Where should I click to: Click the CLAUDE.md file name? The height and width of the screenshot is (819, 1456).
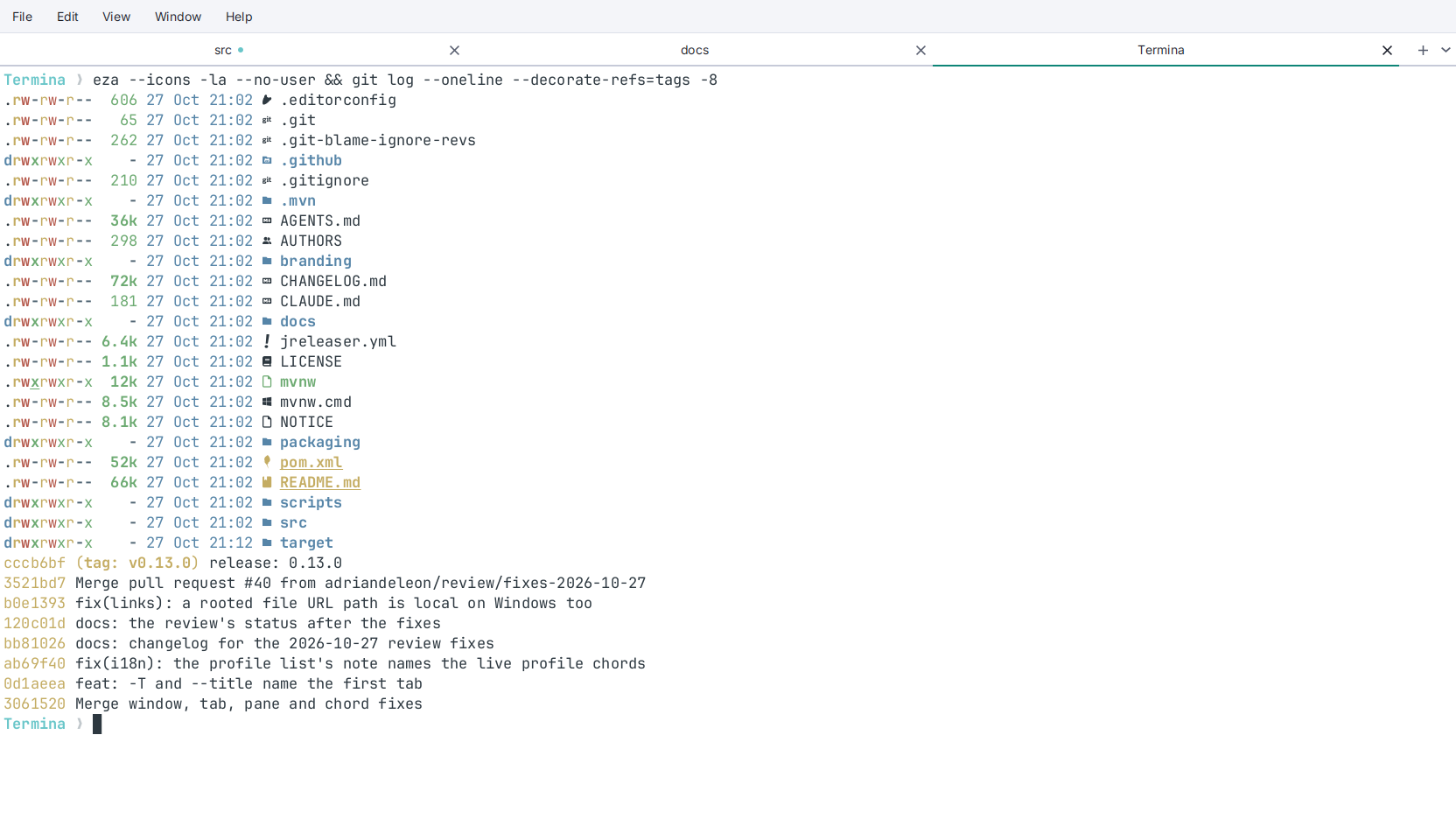tap(320, 301)
